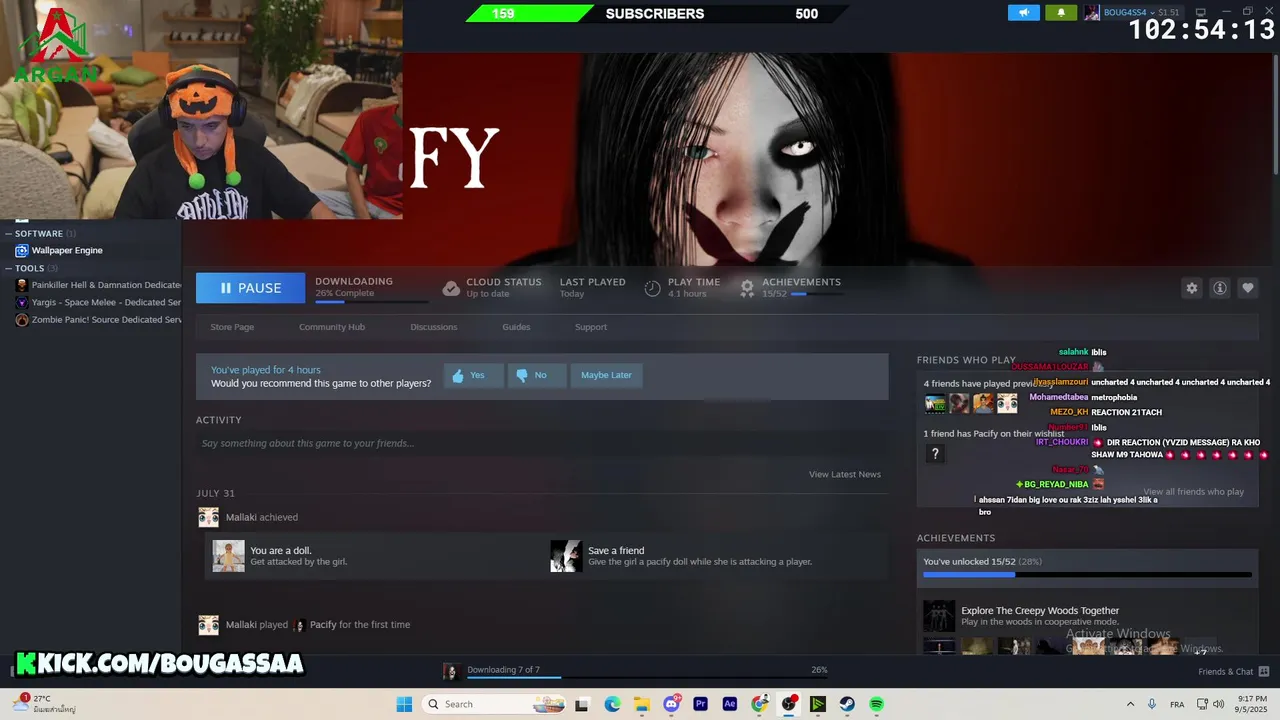1280x720 pixels.
Task: Click the Save a friend achievement icon
Action: [x=566, y=556]
